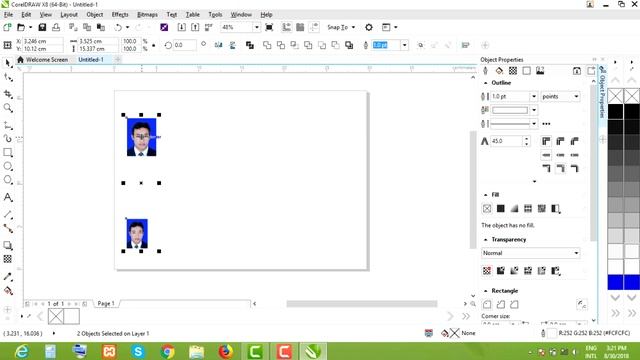
Task: Select the Pick tool
Action: [8, 63]
